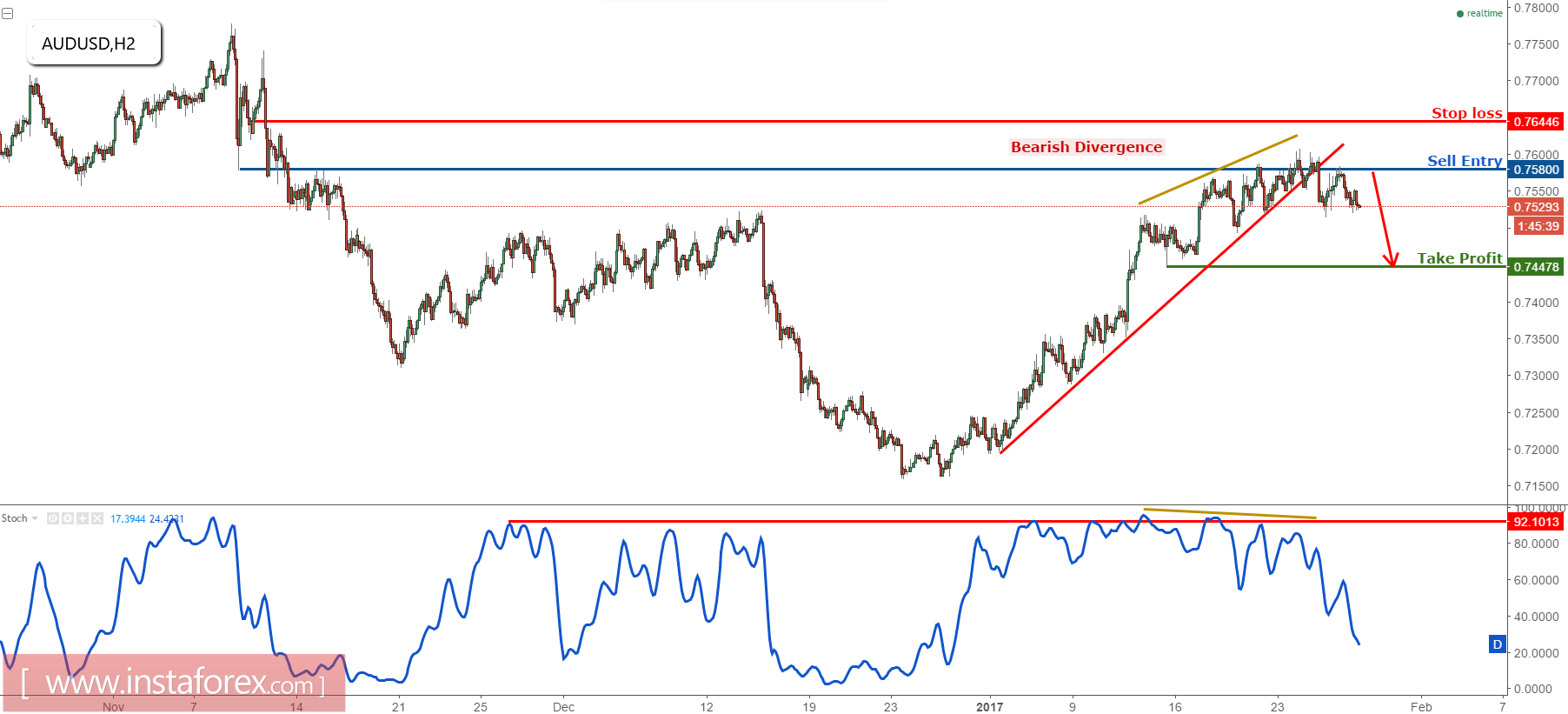Click the Stop loss annotation text
Viewport: 1568px width, 714px height.
[1467, 113]
